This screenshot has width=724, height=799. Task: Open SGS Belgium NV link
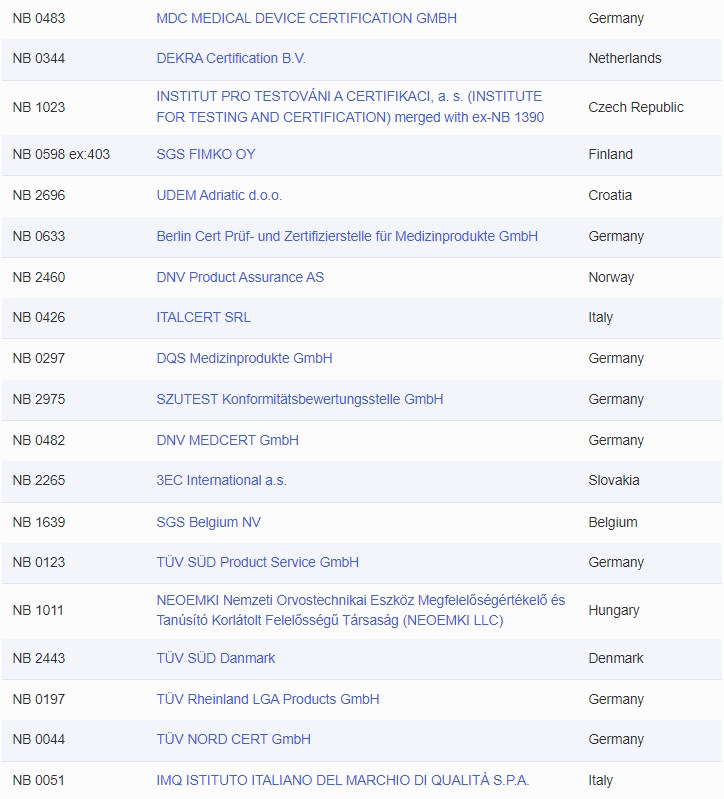click(x=208, y=522)
